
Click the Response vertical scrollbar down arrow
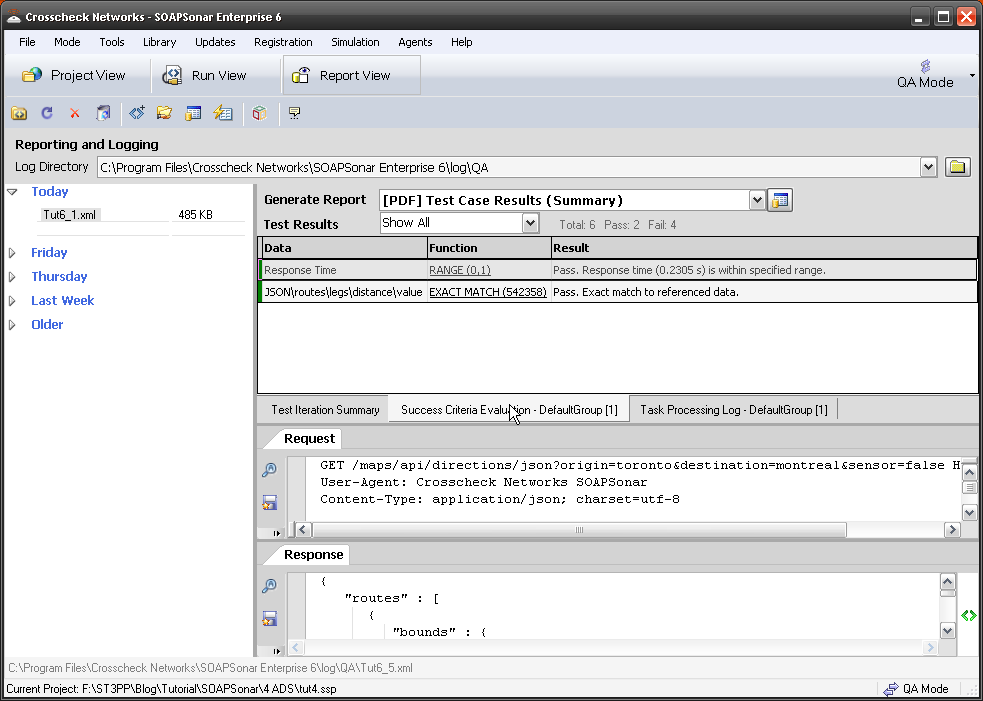tap(947, 631)
